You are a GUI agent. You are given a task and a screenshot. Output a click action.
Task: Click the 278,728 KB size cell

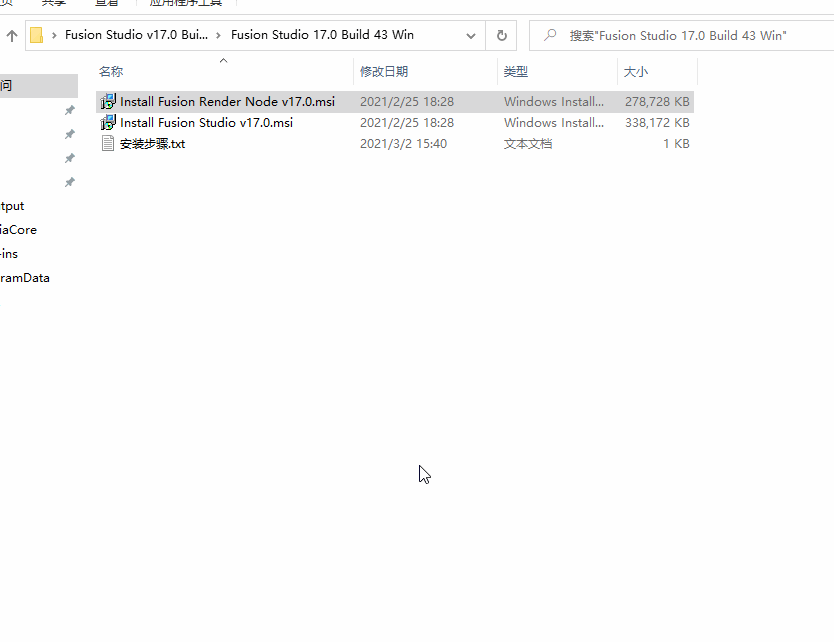tap(657, 102)
